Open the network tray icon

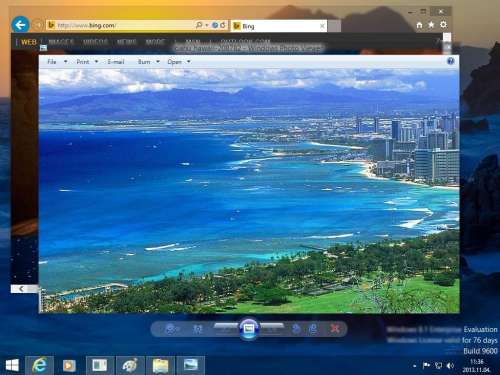pos(438,366)
